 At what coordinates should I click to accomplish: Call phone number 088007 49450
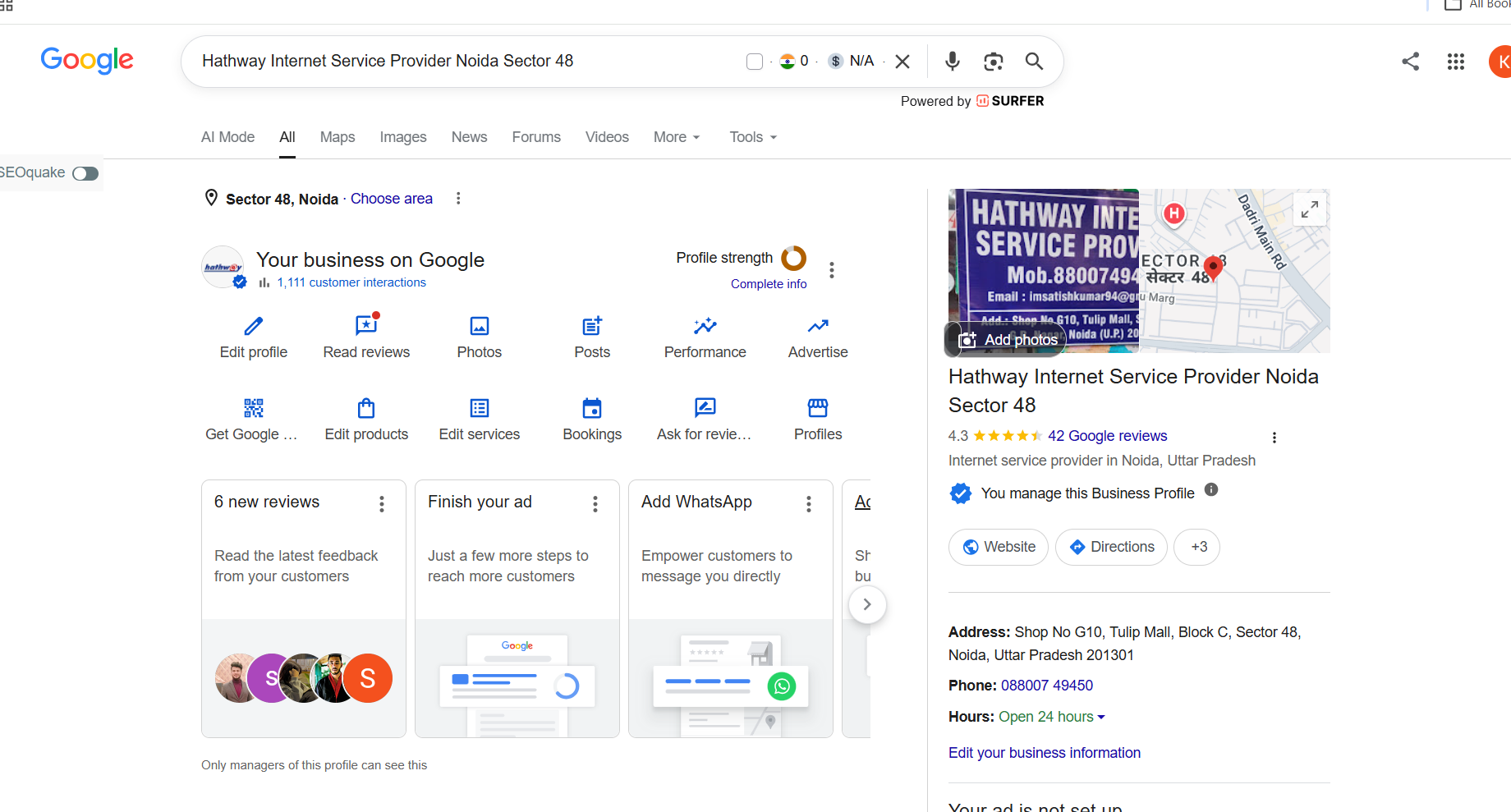(x=1047, y=686)
